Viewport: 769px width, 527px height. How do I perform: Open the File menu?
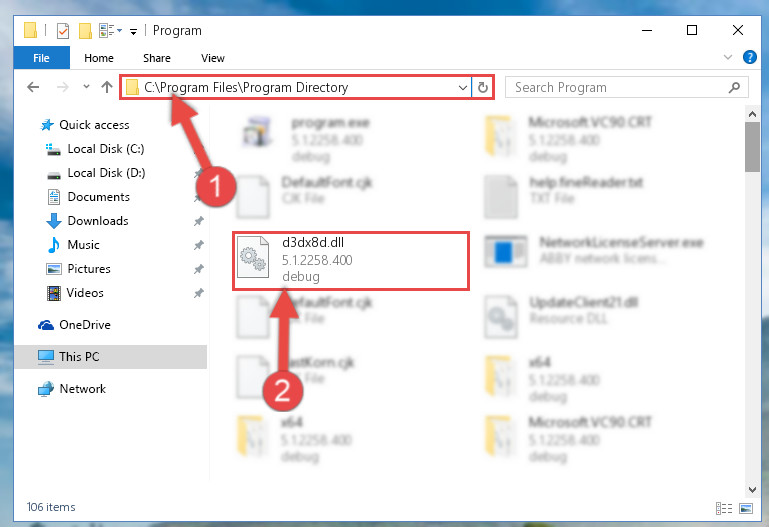42,58
